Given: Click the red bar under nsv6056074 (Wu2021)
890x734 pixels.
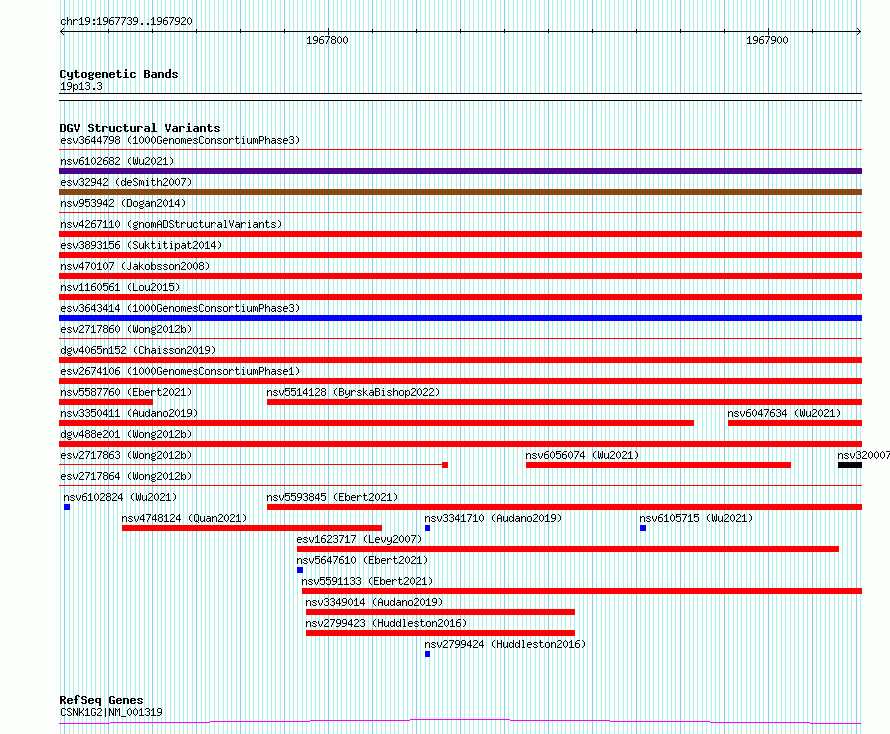Looking at the screenshot, I should 658,465.
